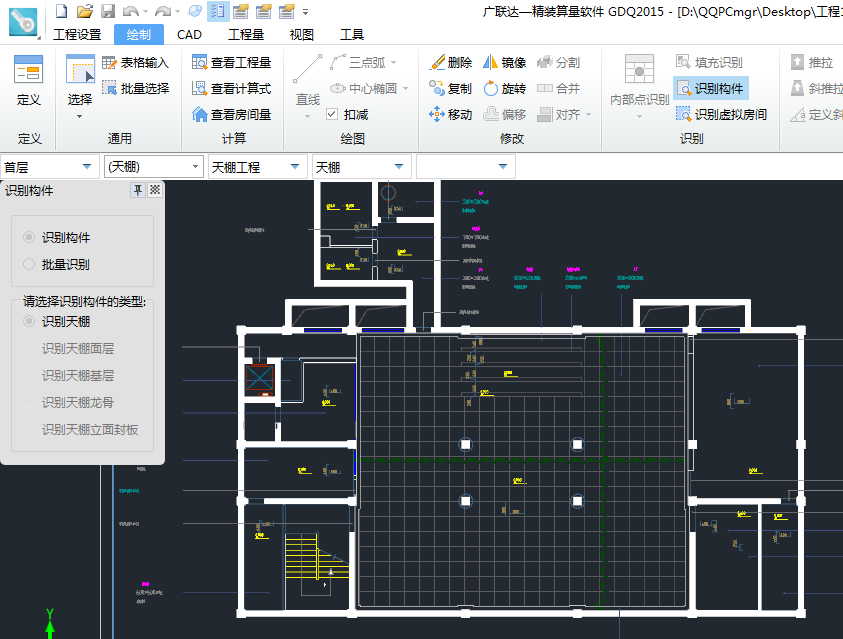The image size is (843, 639).
Task: Switch to the 视图 tab
Action: [302, 34]
